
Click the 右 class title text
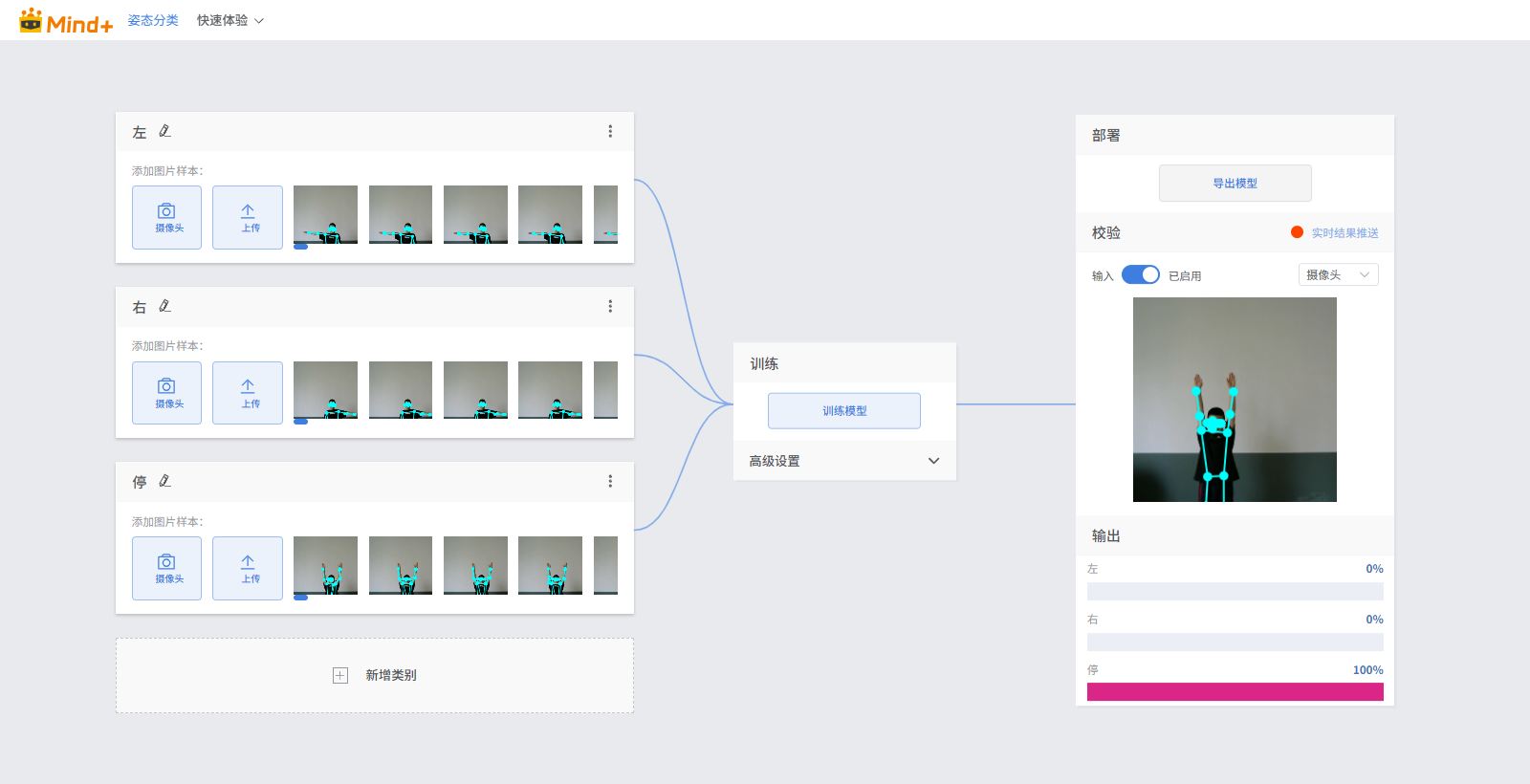pos(140,307)
